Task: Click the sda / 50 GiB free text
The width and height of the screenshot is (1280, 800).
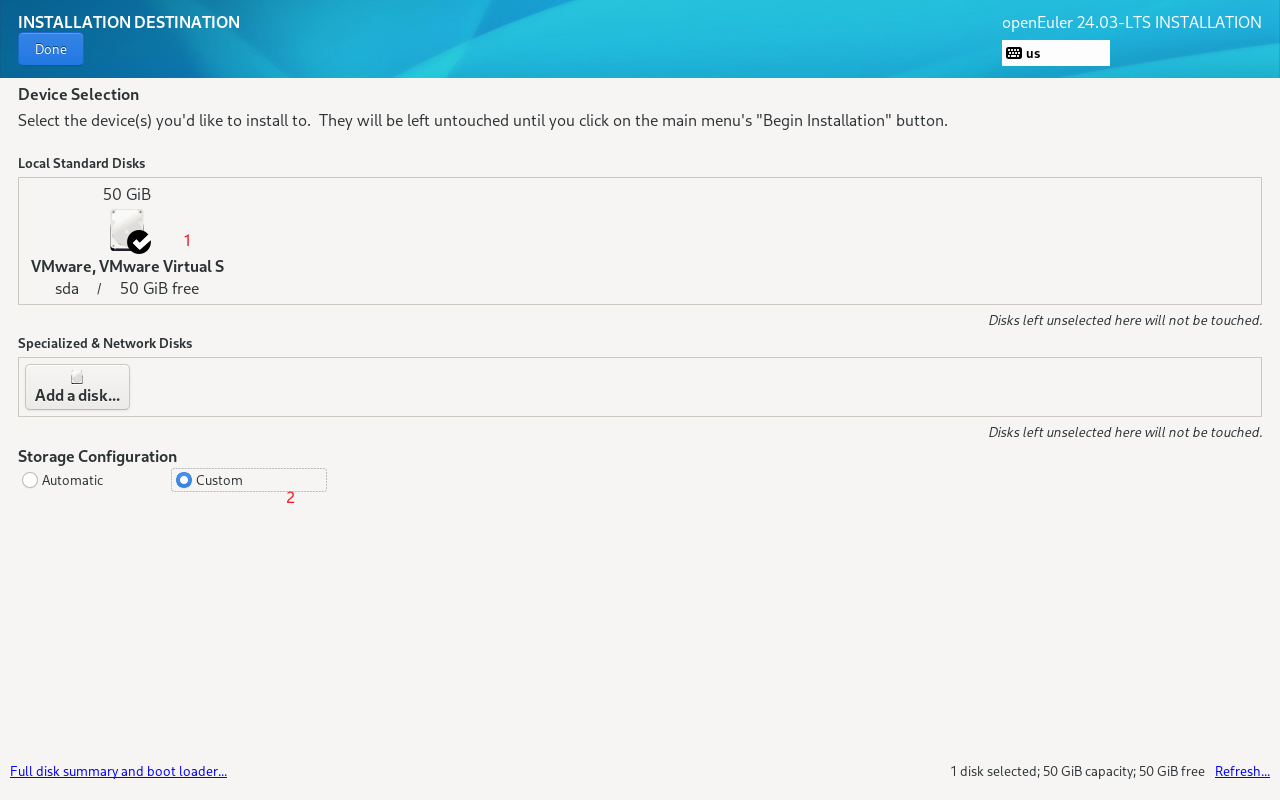Action: 127,288
